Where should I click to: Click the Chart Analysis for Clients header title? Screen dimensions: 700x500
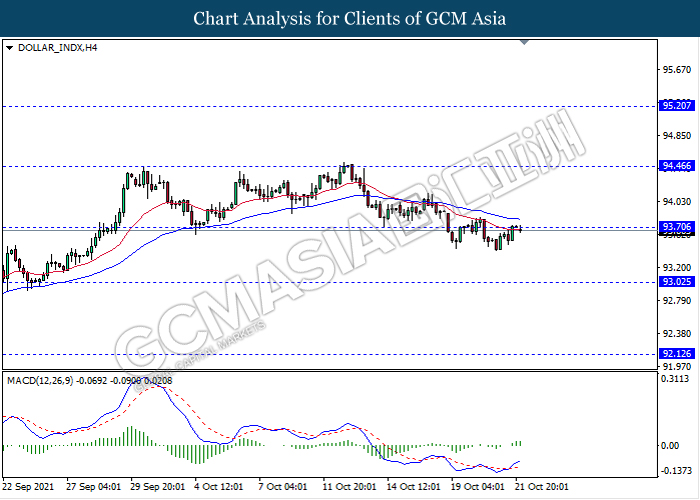350,19
